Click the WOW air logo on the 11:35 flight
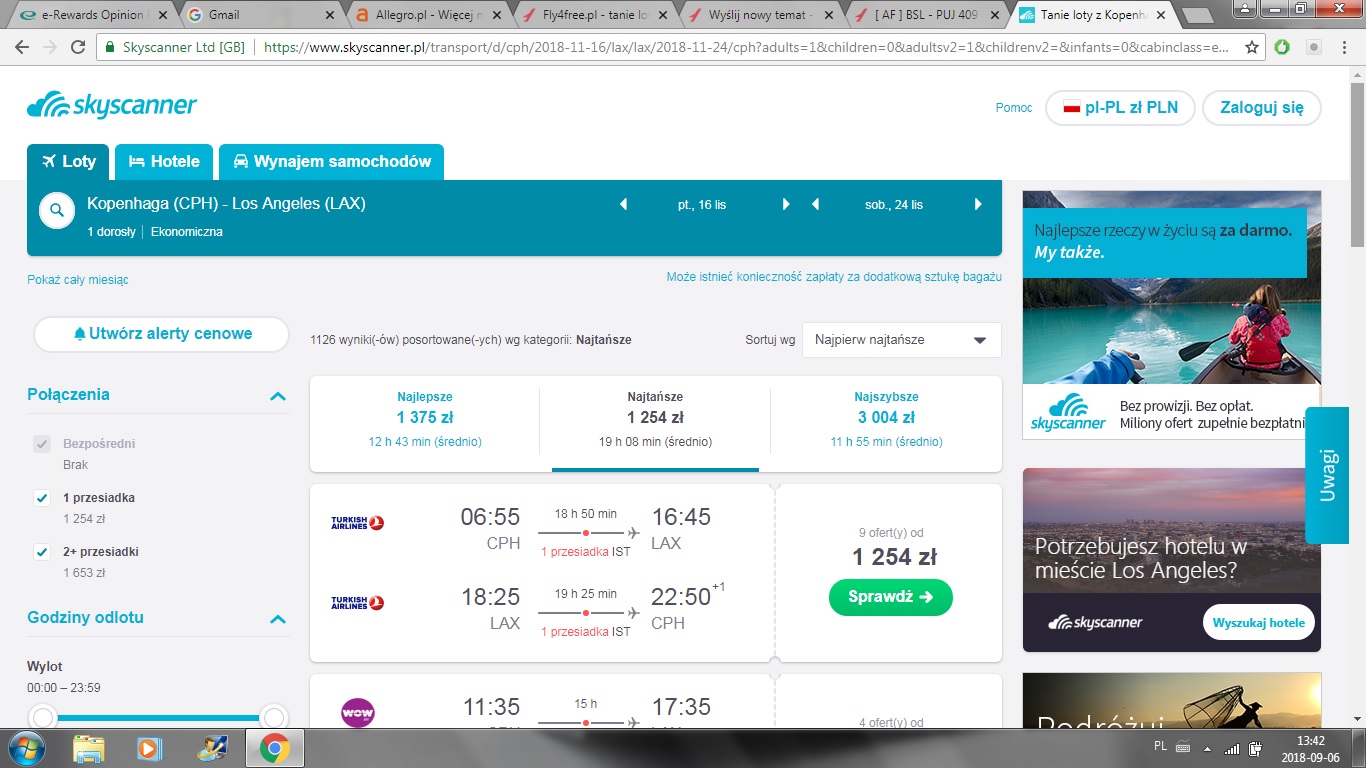1366x768 pixels. 357,712
